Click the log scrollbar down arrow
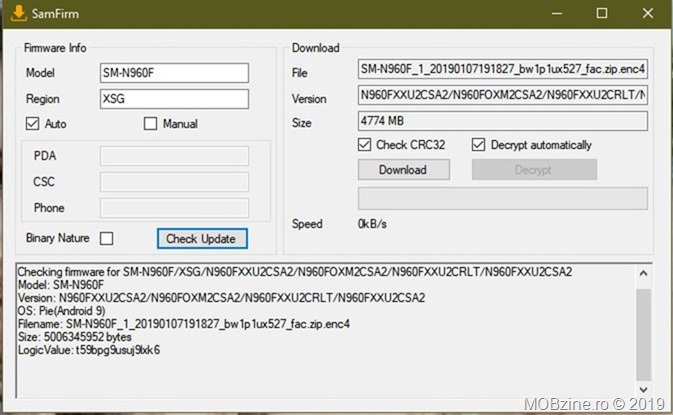673x415 pixels. [643, 389]
